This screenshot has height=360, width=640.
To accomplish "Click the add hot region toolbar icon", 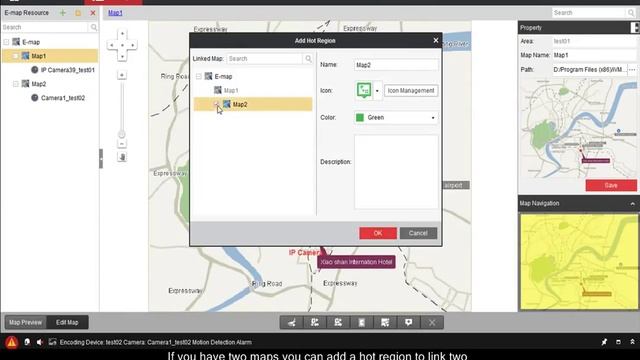I will [x=385, y=322].
